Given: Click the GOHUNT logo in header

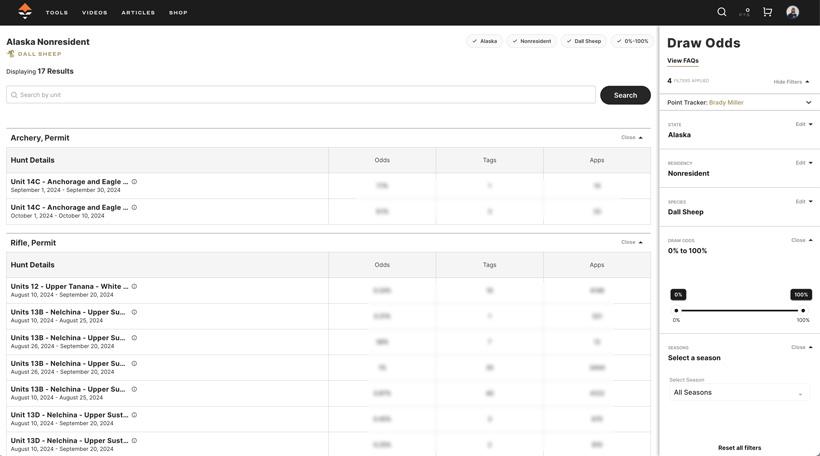Looking at the screenshot, I should click(x=25, y=12).
